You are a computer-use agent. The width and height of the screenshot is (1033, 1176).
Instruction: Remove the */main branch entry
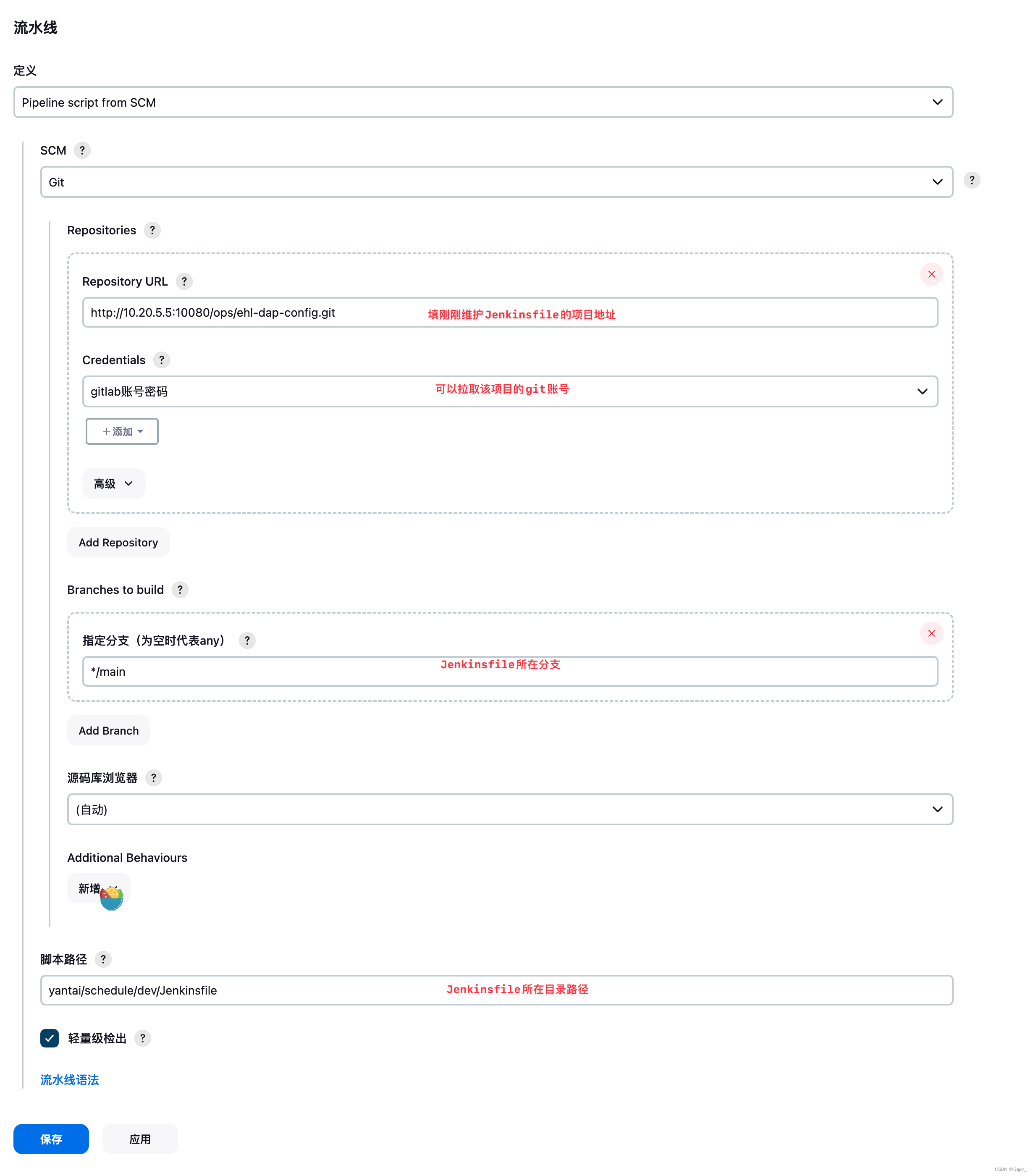click(931, 633)
